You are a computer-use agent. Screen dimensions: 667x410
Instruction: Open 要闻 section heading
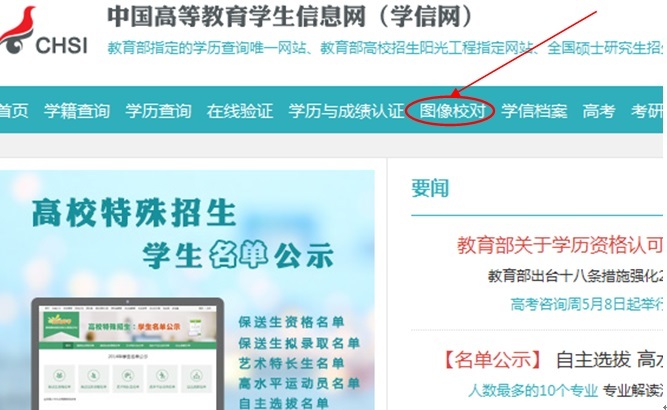tap(430, 188)
